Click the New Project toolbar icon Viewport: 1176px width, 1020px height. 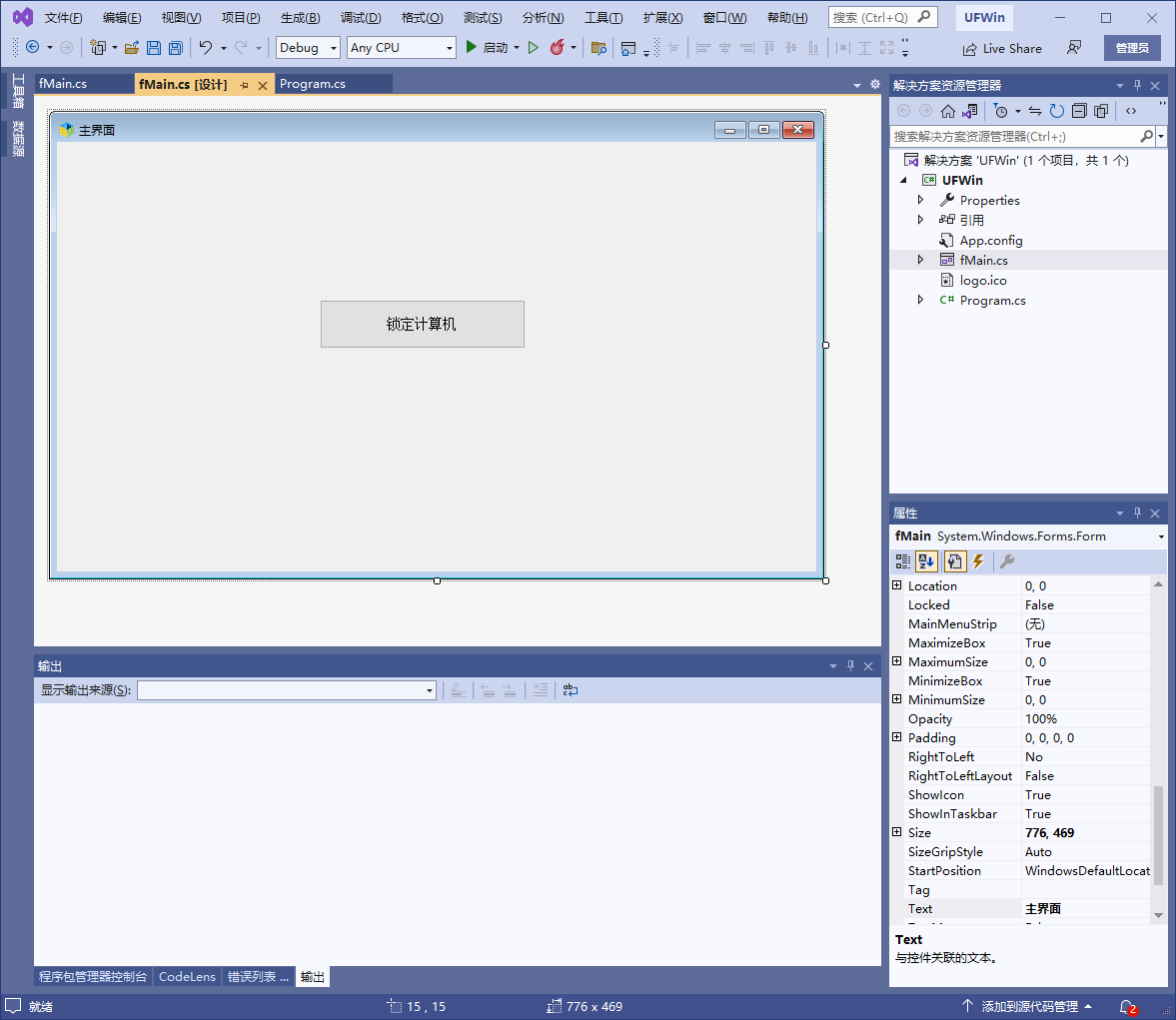click(x=98, y=48)
